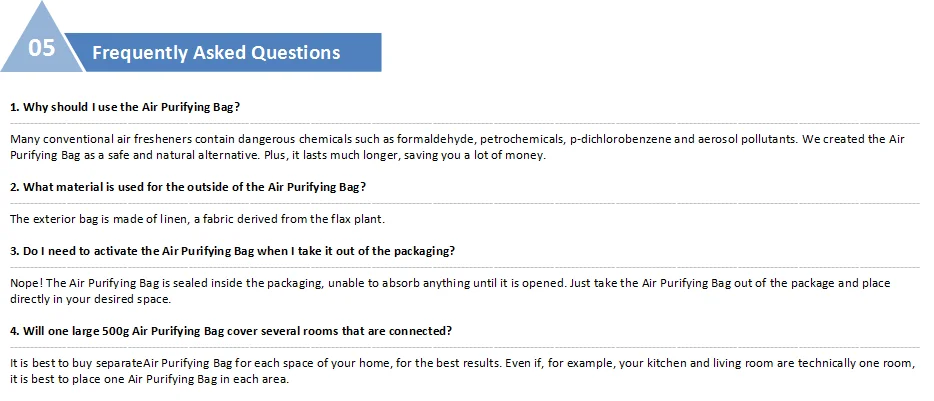Click the answer about kitchen and living room
Viewport: 934px width, 401px height.
point(462,371)
